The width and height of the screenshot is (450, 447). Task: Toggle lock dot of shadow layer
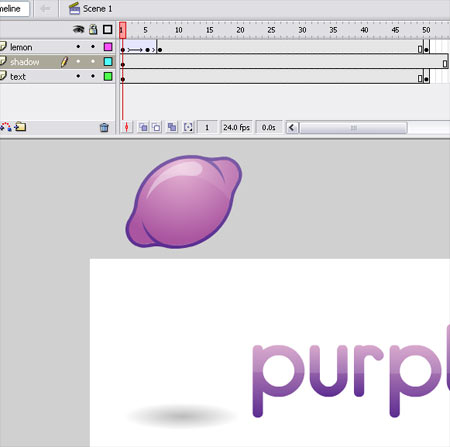[x=93, y=61]
